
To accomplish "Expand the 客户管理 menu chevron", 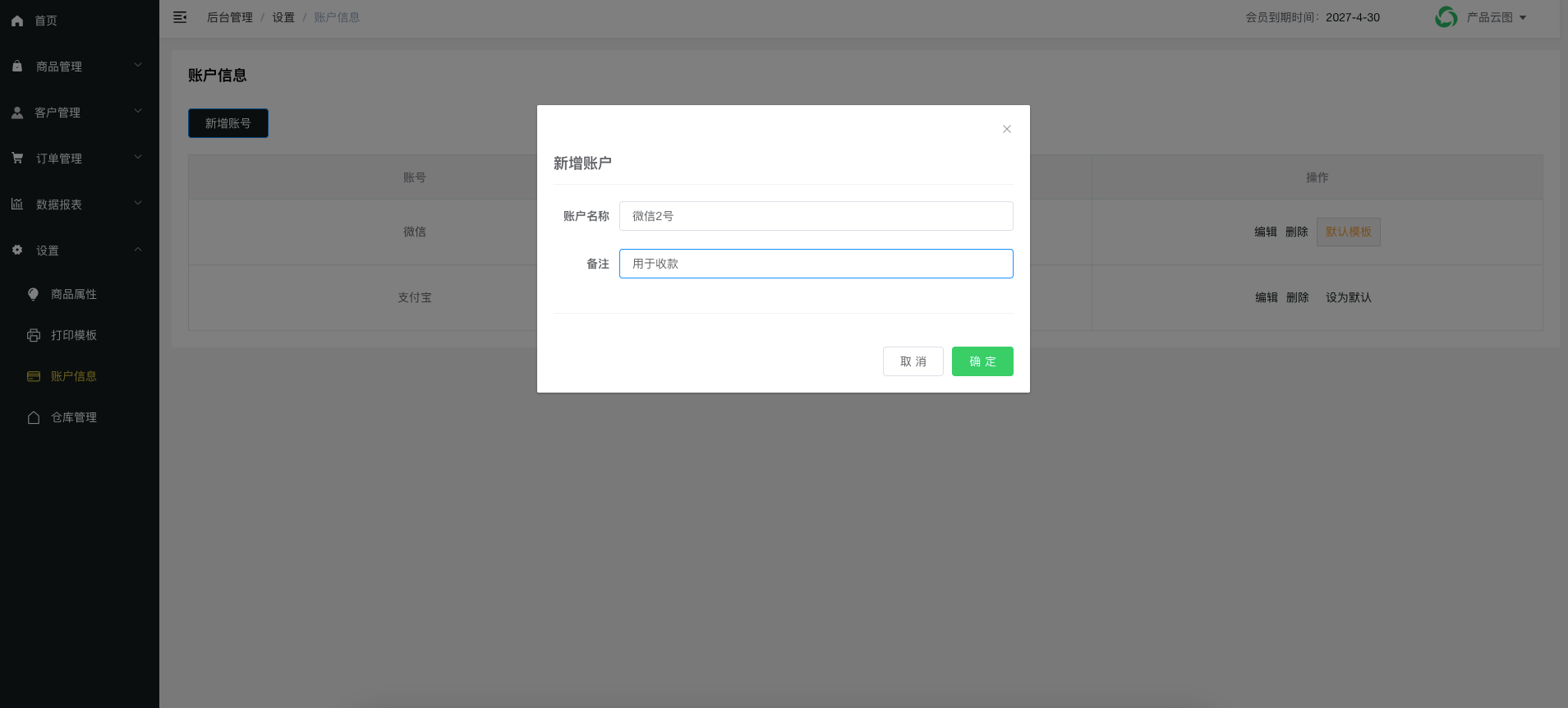I will coord(138,111).
